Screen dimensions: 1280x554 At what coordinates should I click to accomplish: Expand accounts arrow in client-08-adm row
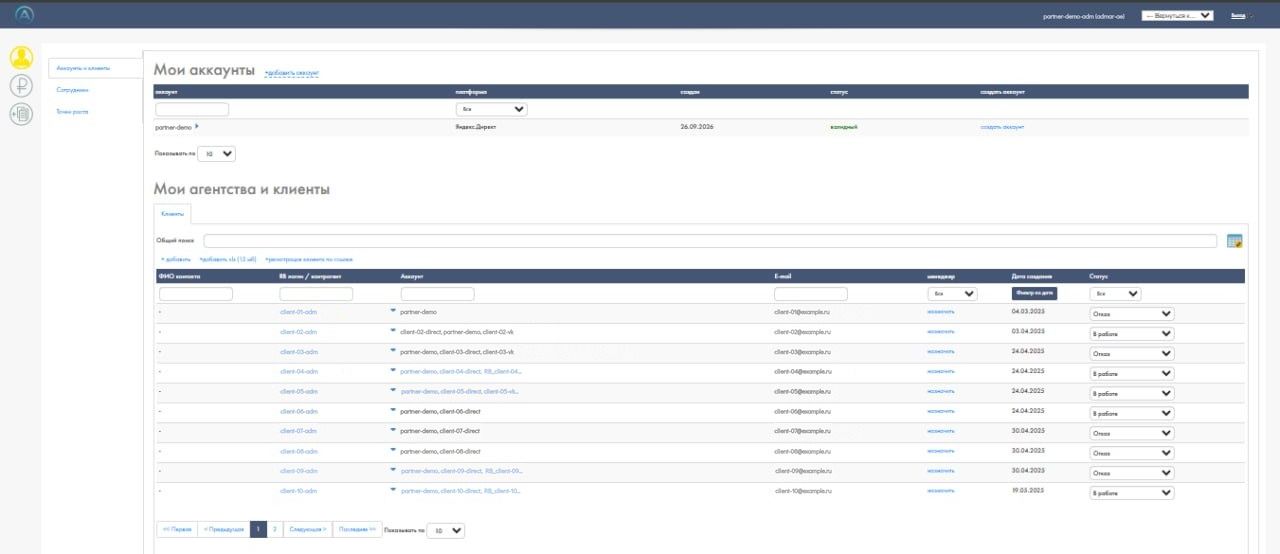pos(393,450)
